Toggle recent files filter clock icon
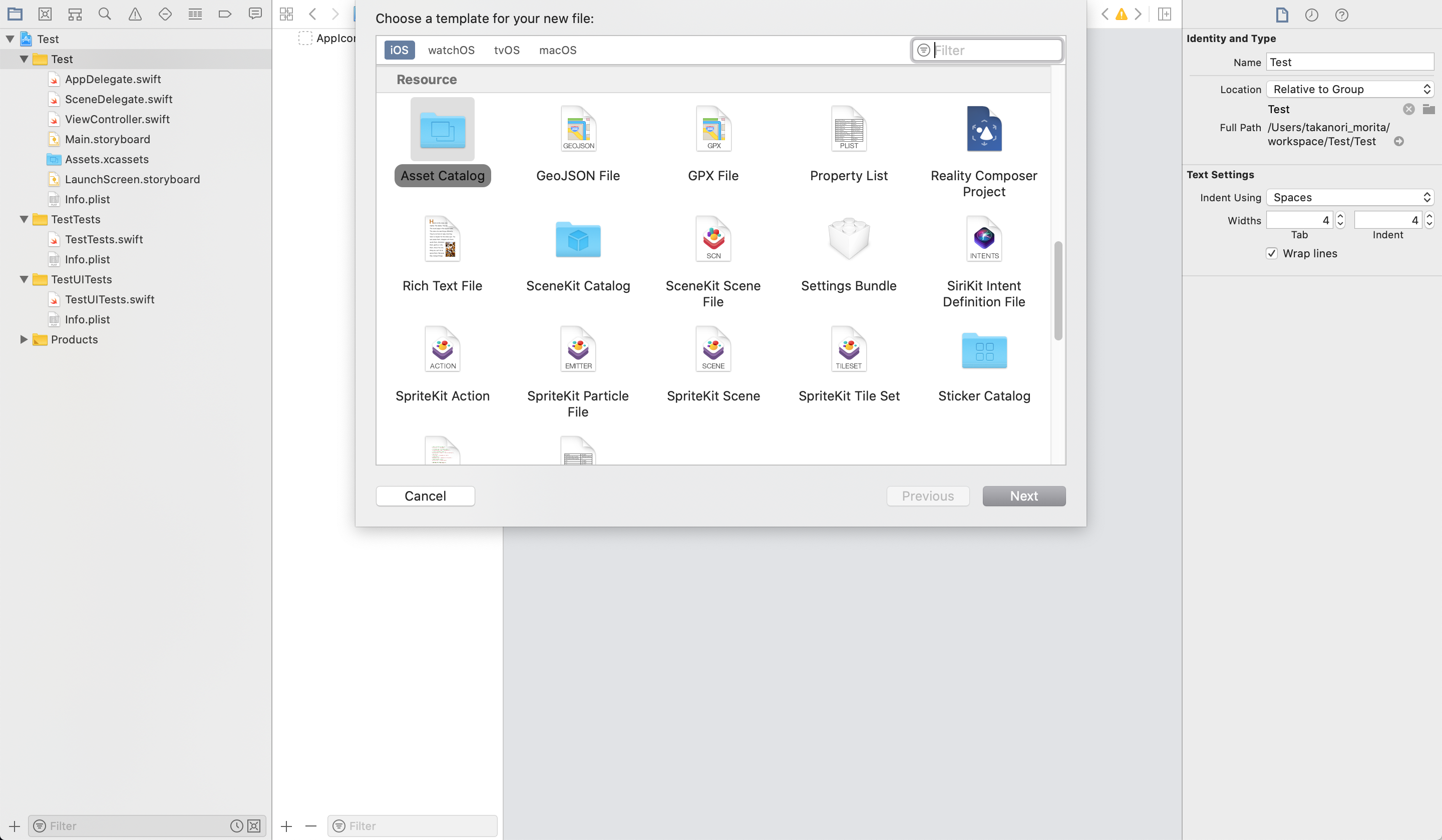 (x=236, y=825)
